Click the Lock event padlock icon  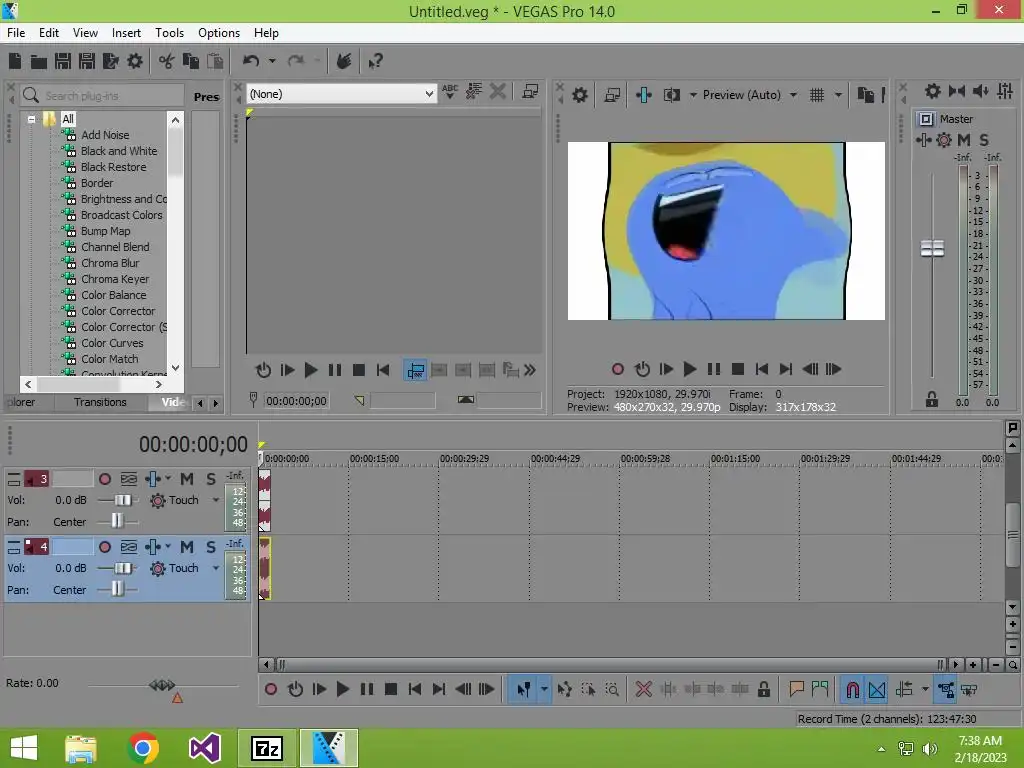(763, 689)
